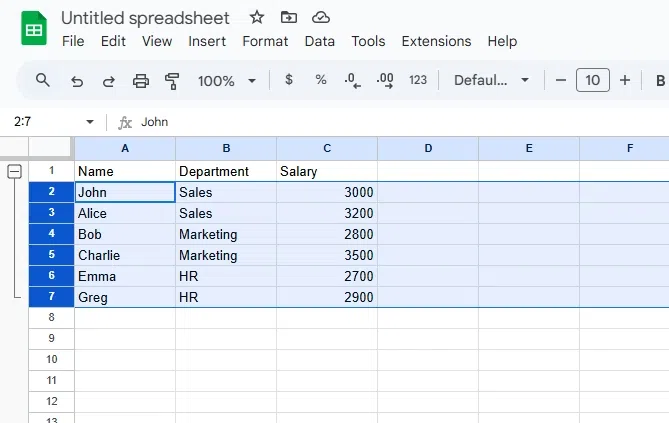Screen dimensions: 669x423
Task: Collapse the row group with minus toggle
Action: click(15, 171)
